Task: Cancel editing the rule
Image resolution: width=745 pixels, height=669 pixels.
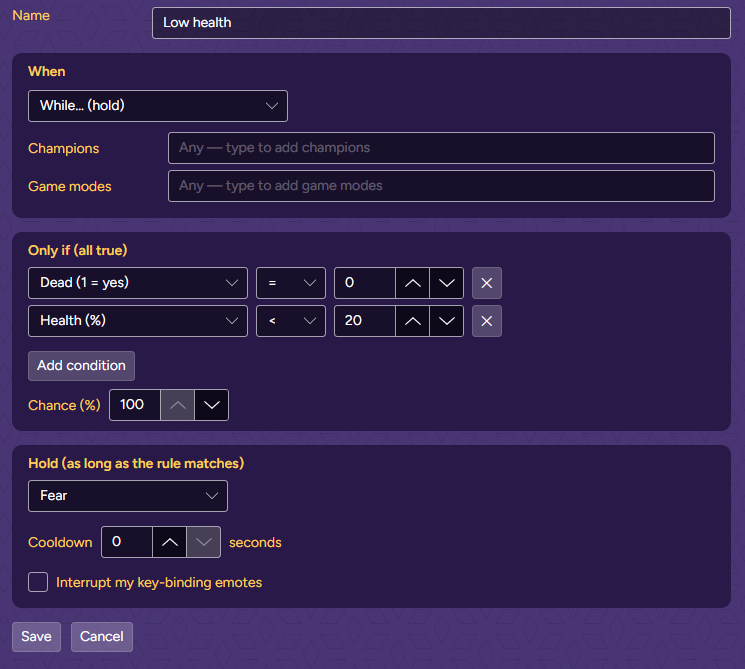Action: pos(102,637)
